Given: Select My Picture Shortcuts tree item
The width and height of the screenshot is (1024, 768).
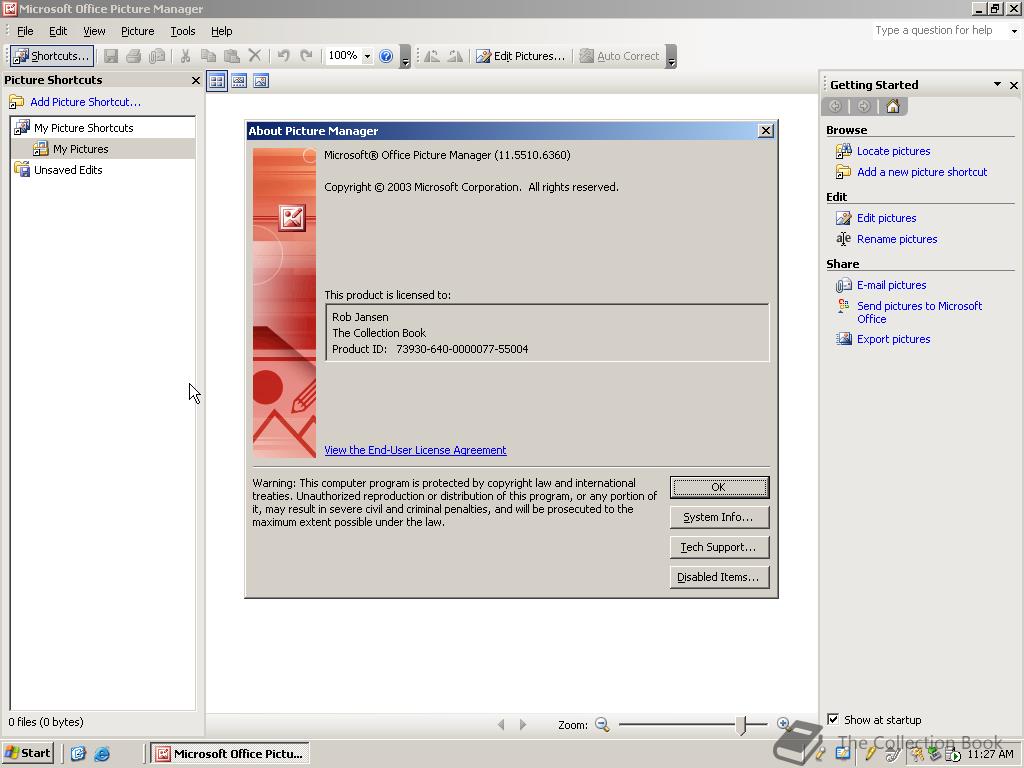Looking at the screenshot, I should point(84,128).
